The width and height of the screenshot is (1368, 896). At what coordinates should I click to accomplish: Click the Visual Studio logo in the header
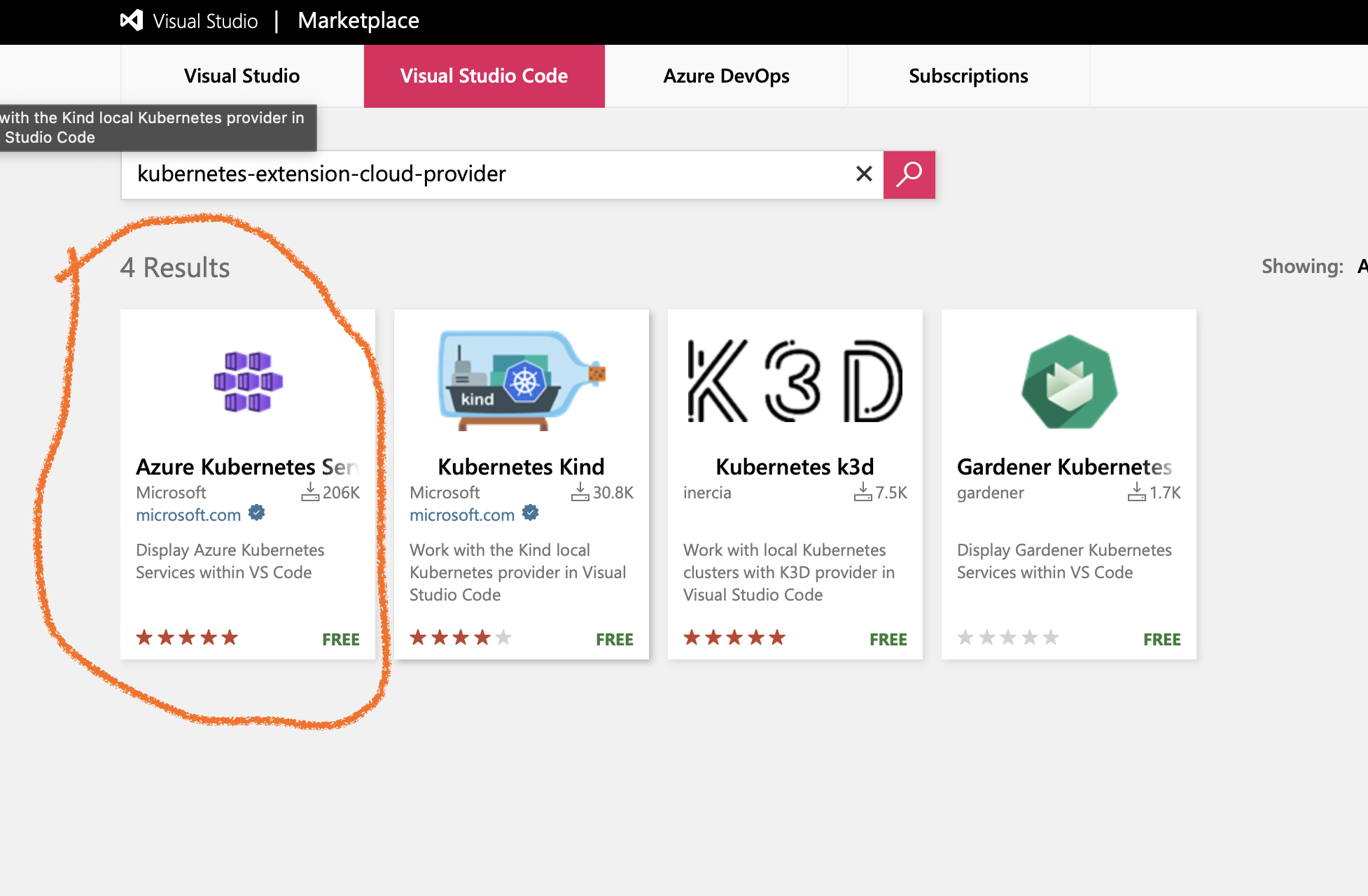130,20
